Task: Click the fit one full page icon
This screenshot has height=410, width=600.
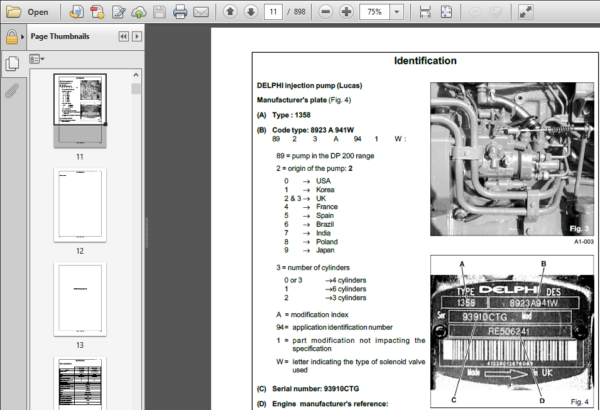Action: pyautogui.click(x=446, y=12)
